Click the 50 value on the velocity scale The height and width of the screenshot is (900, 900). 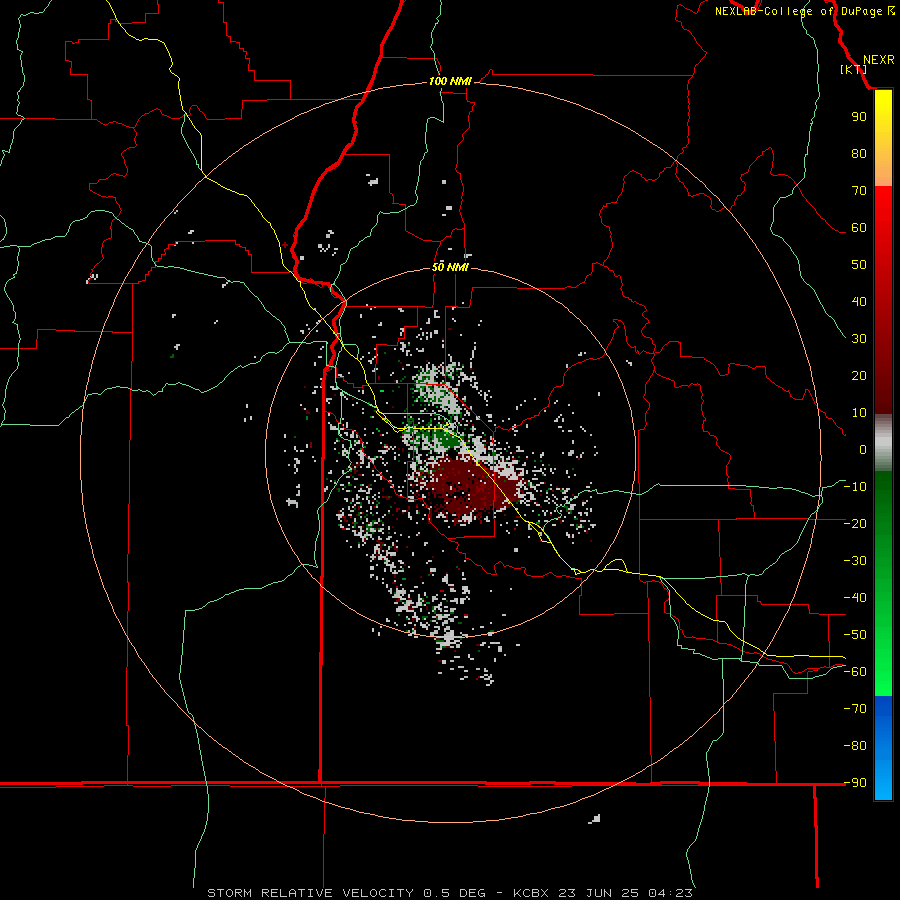[859, 265]
